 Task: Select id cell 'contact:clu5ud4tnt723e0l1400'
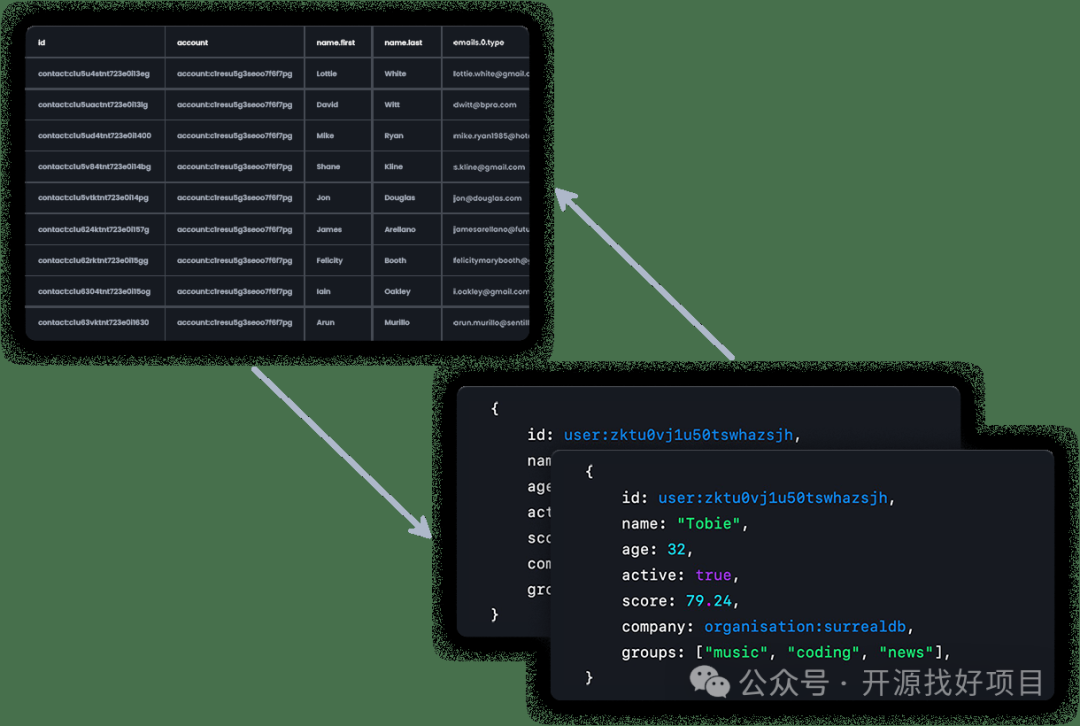point(94,136)
